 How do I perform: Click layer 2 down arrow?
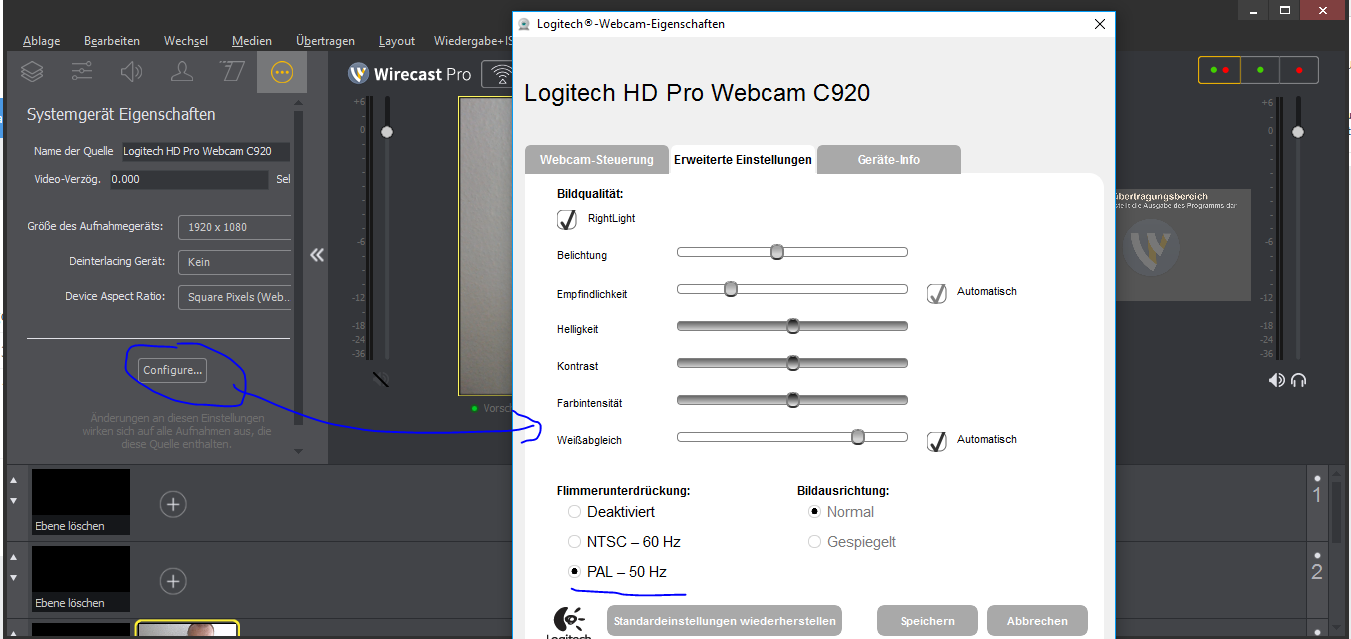(13, 579)
